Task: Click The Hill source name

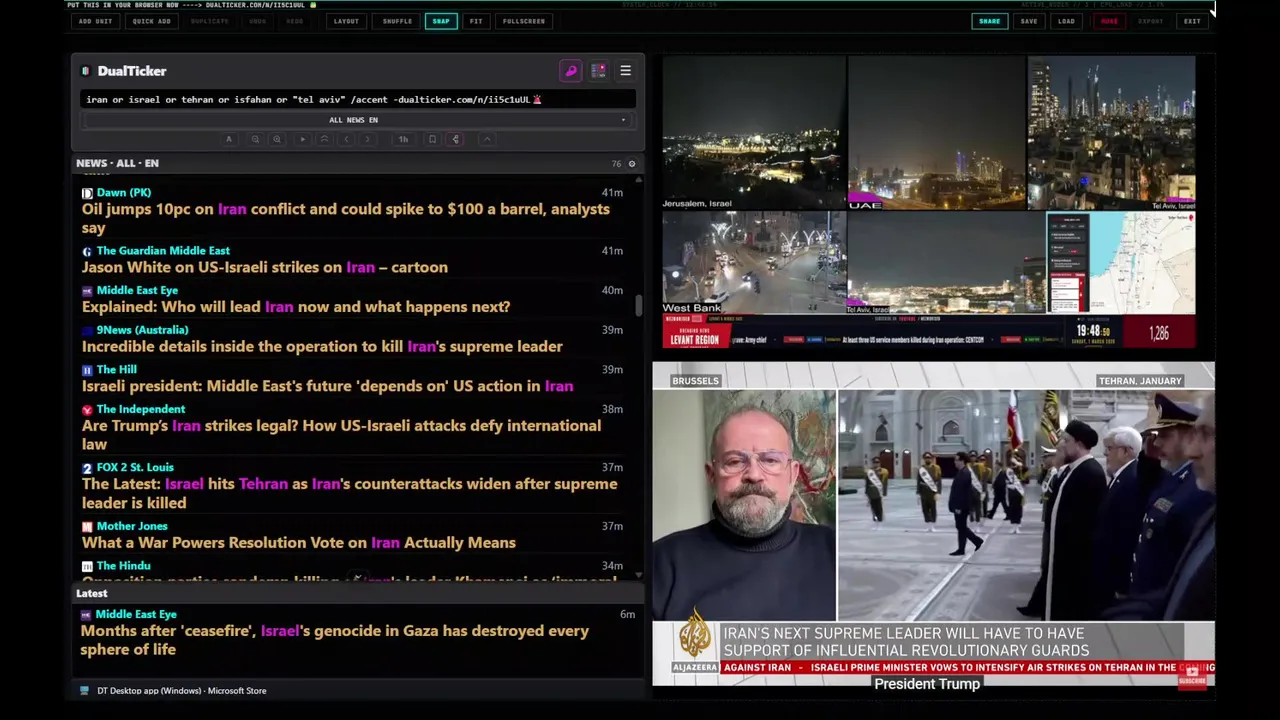Action: pos(116,369)
